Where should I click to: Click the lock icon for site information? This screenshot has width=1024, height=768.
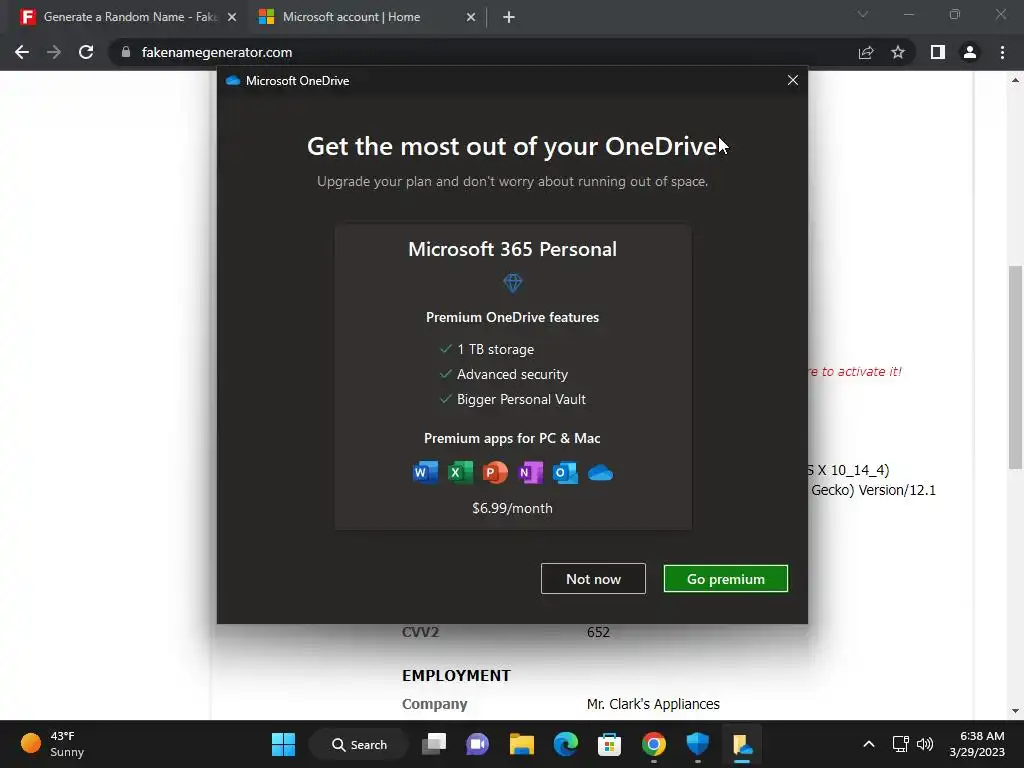(125, 52)
